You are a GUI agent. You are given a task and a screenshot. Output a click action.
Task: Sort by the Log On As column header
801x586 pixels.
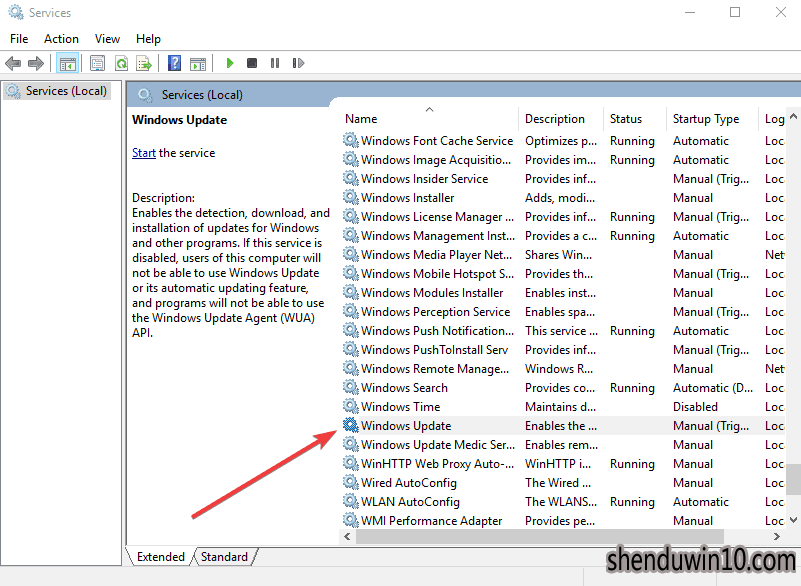[772, 119]
